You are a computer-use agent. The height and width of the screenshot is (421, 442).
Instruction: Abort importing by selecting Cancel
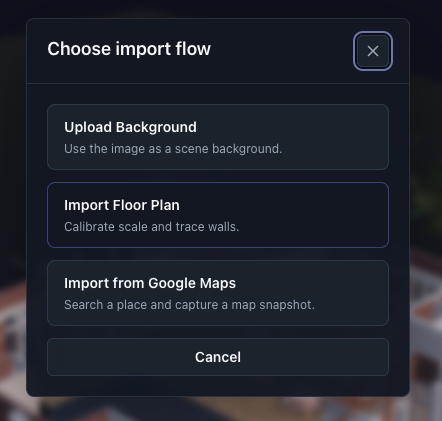(218, 357)
